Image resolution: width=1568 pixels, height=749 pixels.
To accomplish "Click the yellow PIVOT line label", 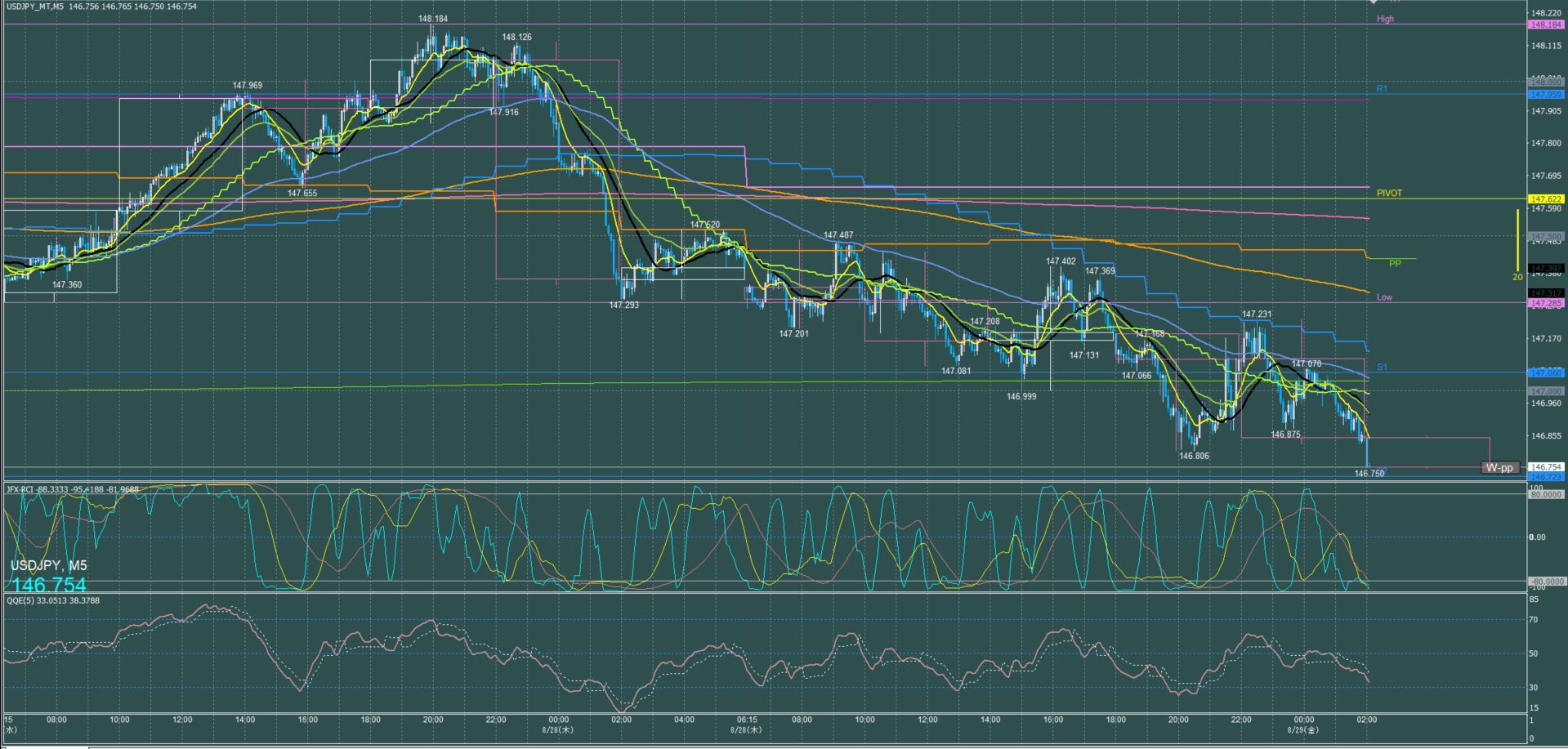I will click(x=1389, y=194).
